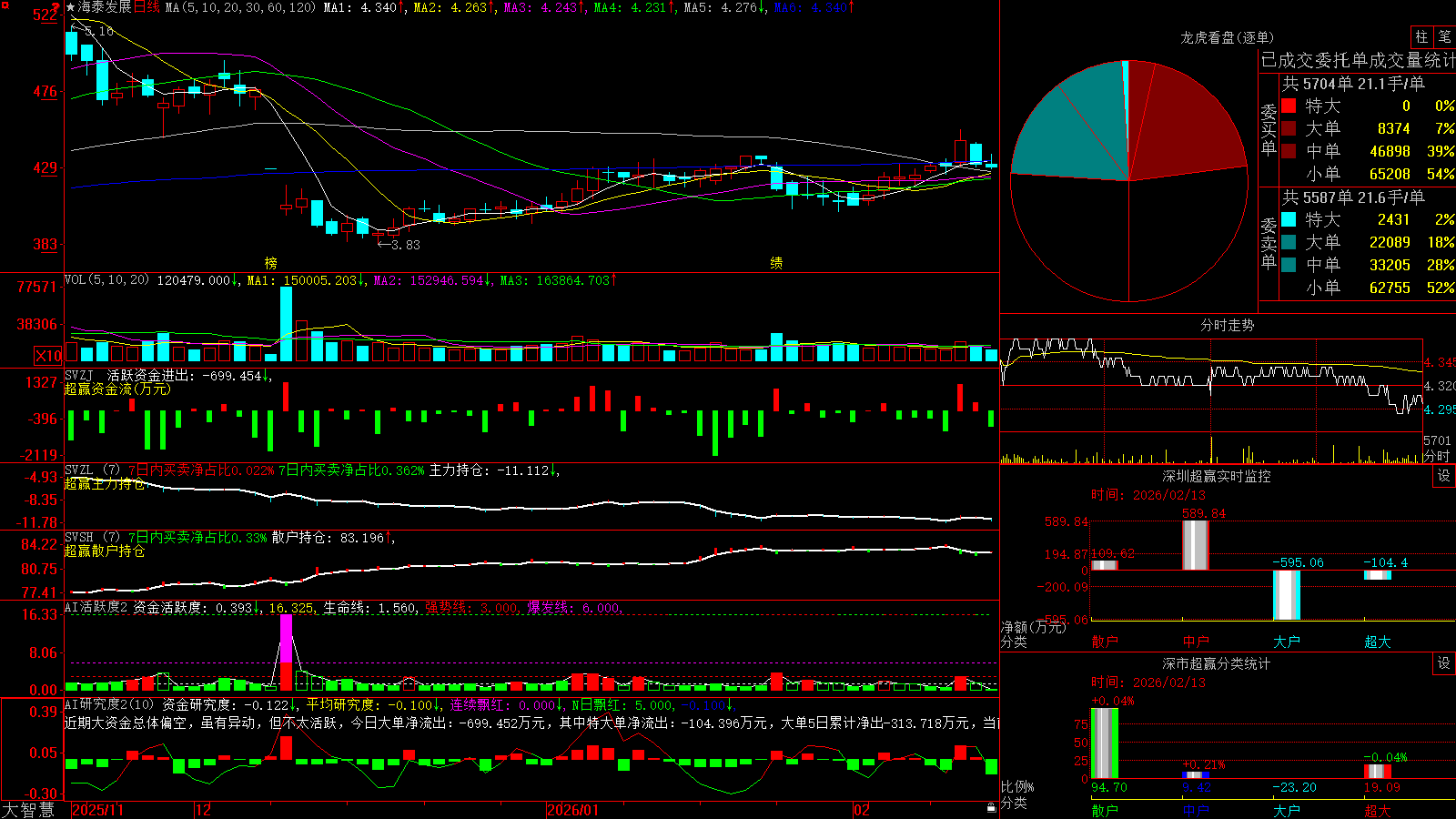Click the 散户持仓: 83.196 value
The height and width of the screenshot is (819, 1456).
[333, 538]
